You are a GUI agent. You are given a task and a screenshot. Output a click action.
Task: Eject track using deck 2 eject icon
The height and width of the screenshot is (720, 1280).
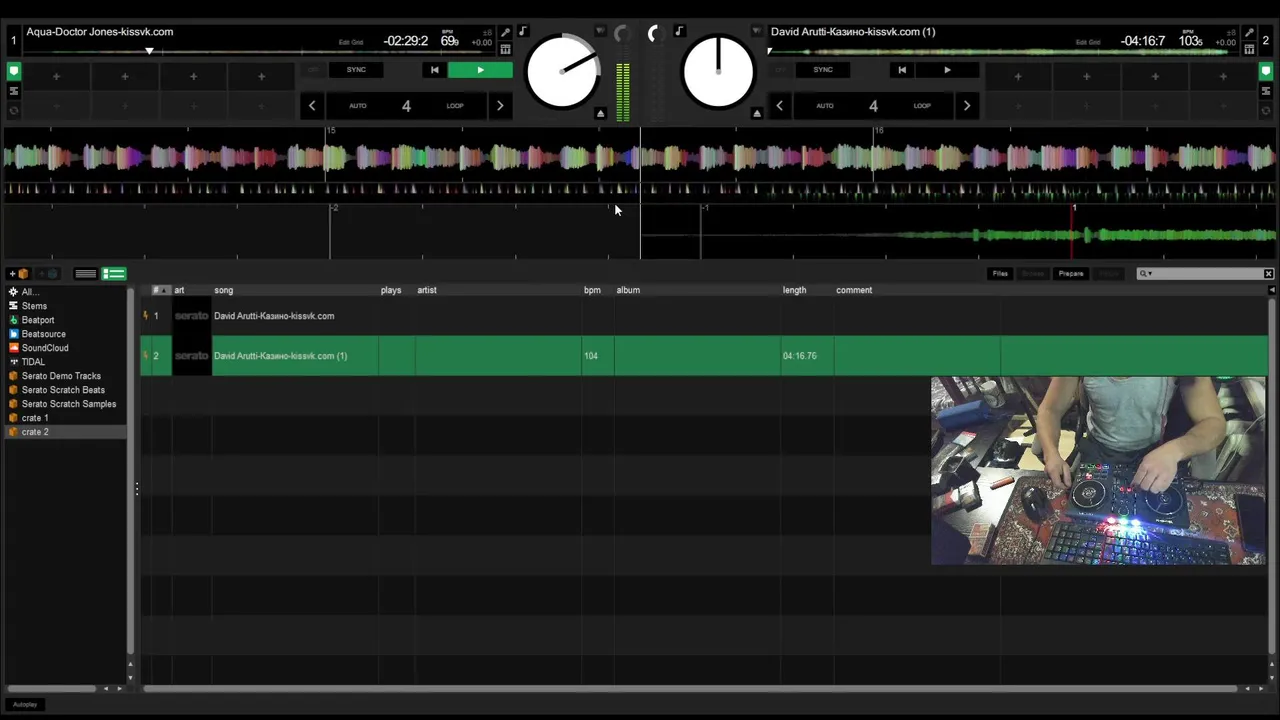tap(757, 113)
